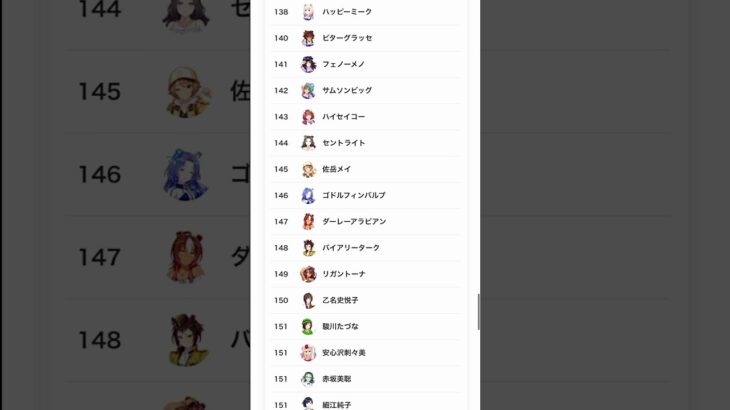This screenshot has width=730, height=410.
Task: Click 駿川たづな avatar icon
Action: pyautogui.click(x=308, y=327)
